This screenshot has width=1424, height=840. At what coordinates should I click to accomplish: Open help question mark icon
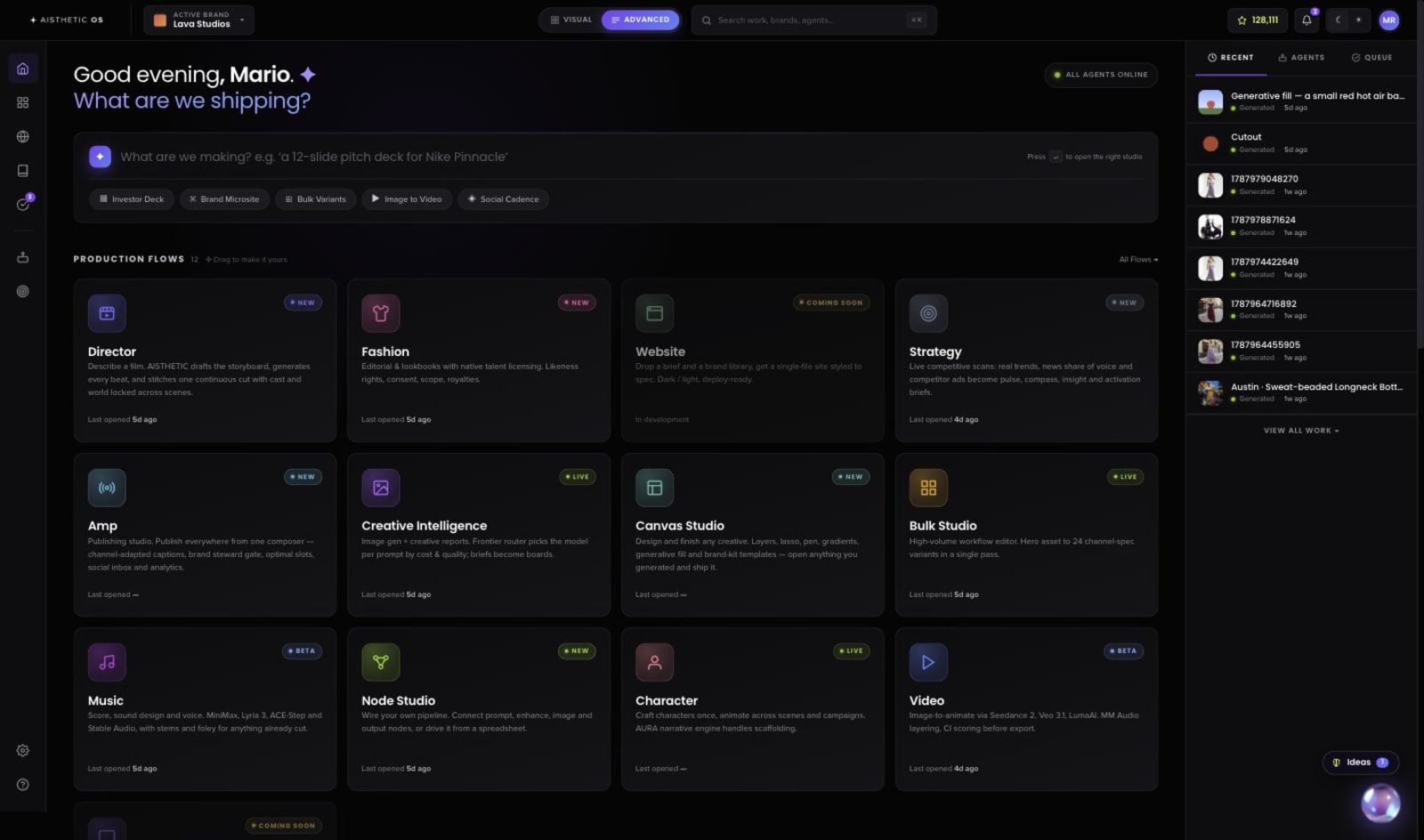23,784
